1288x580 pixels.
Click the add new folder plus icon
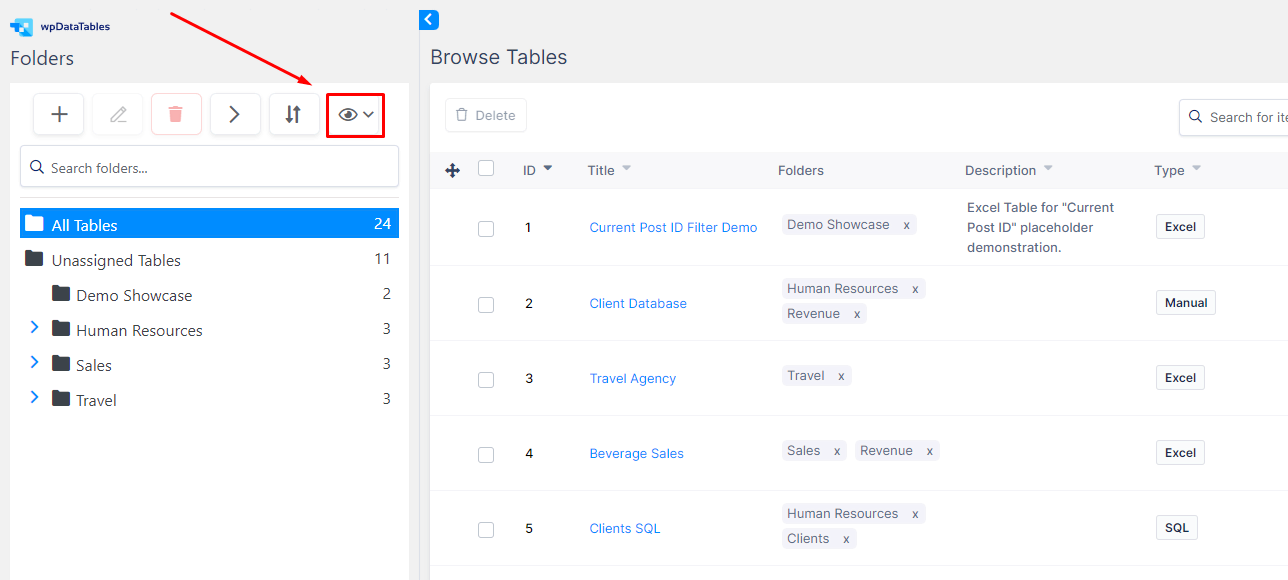click(59, 114)
